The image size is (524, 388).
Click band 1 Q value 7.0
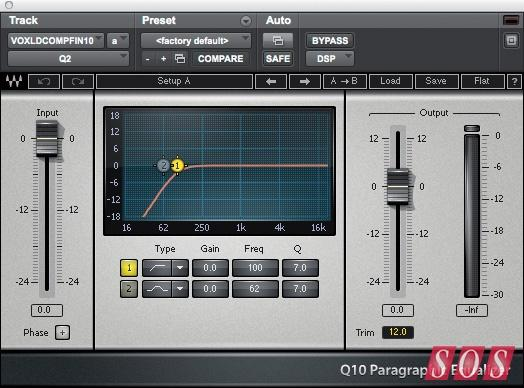pos(300,268)
